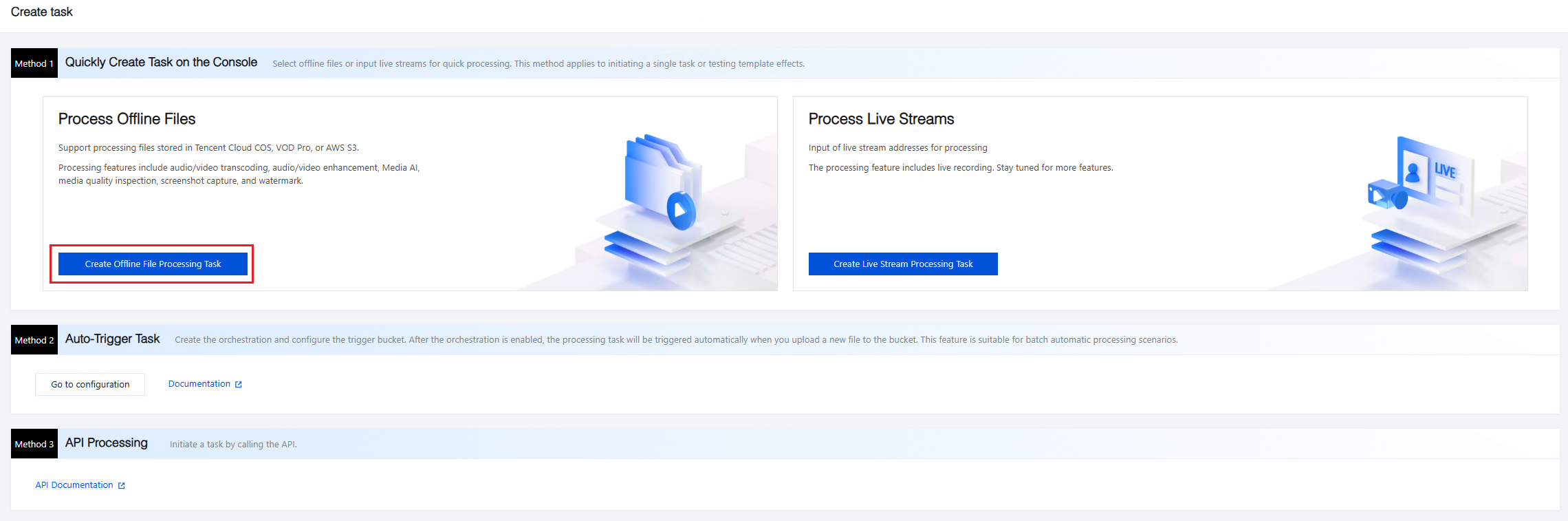Viewport: 1568px width, 521px height.
Task: Click the round play icon on the folder
Action: (681, 211)
